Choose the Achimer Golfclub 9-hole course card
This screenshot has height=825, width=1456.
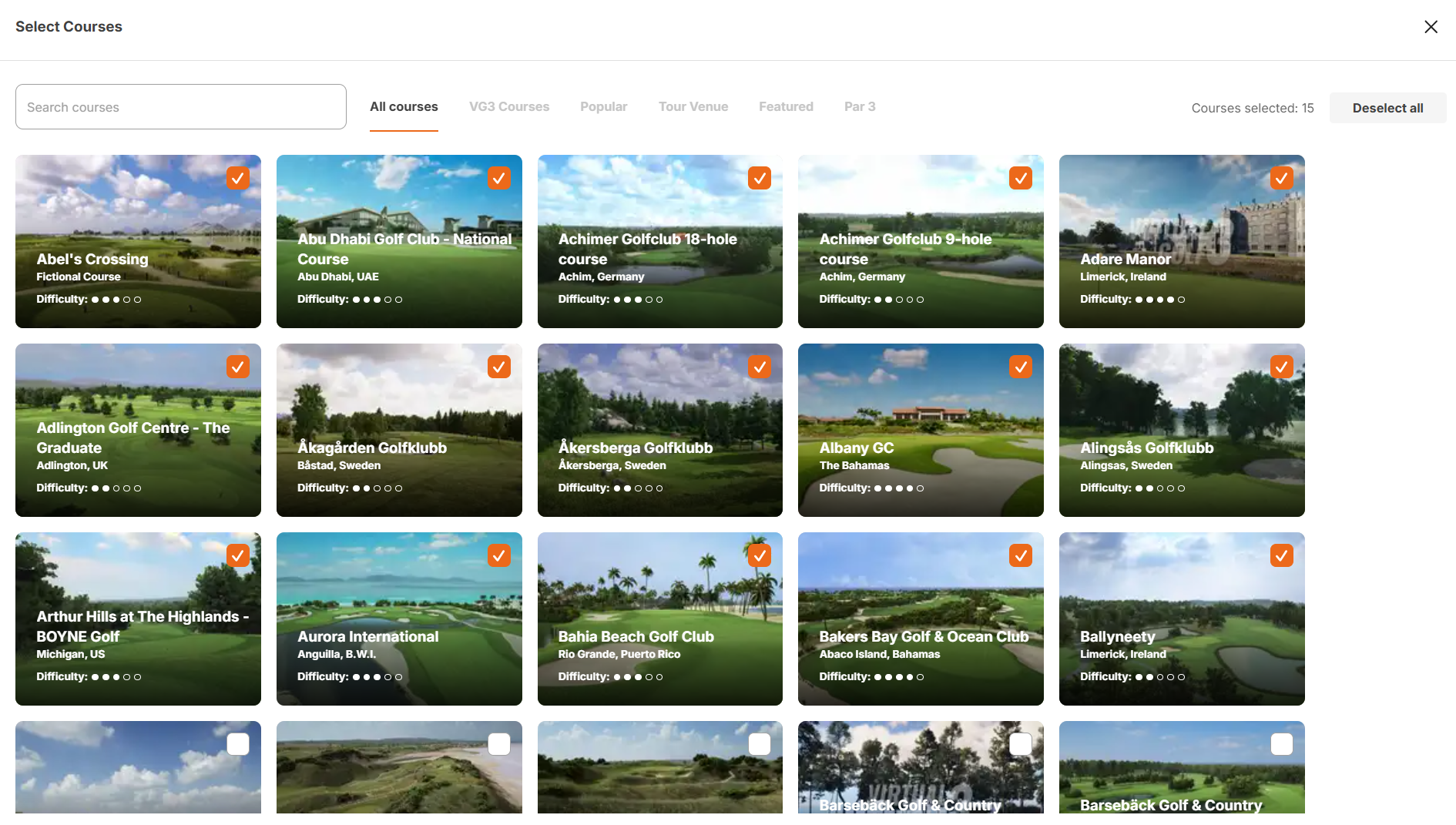pos(921,241)
